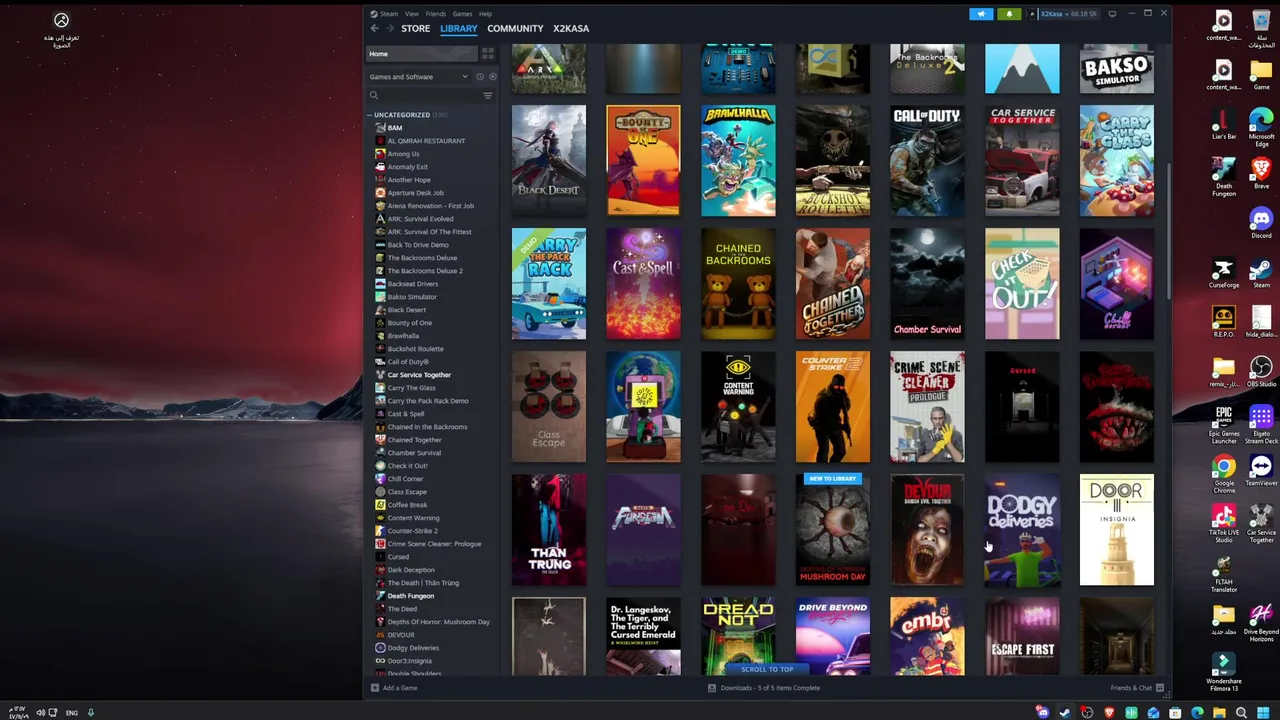
Task: Toggle the ready-to-play filter icon
Action: pyautogui.click(x=492, y=77)
